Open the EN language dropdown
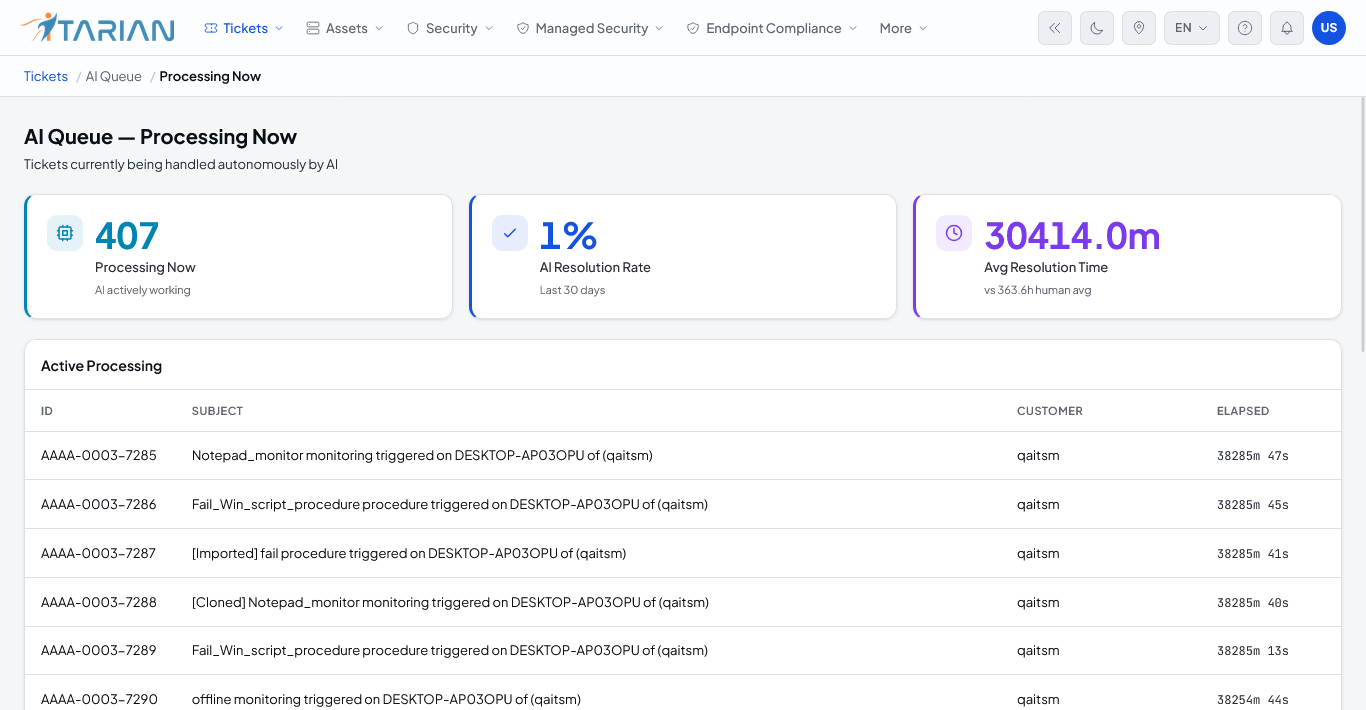The width and height of the screenshot is (1366, 710). [x=1192, y=28]
